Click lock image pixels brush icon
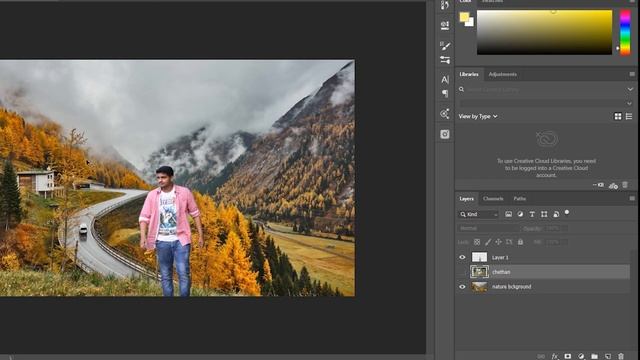The width and height of the screenshot is (640, 360). tap(488, 242)
